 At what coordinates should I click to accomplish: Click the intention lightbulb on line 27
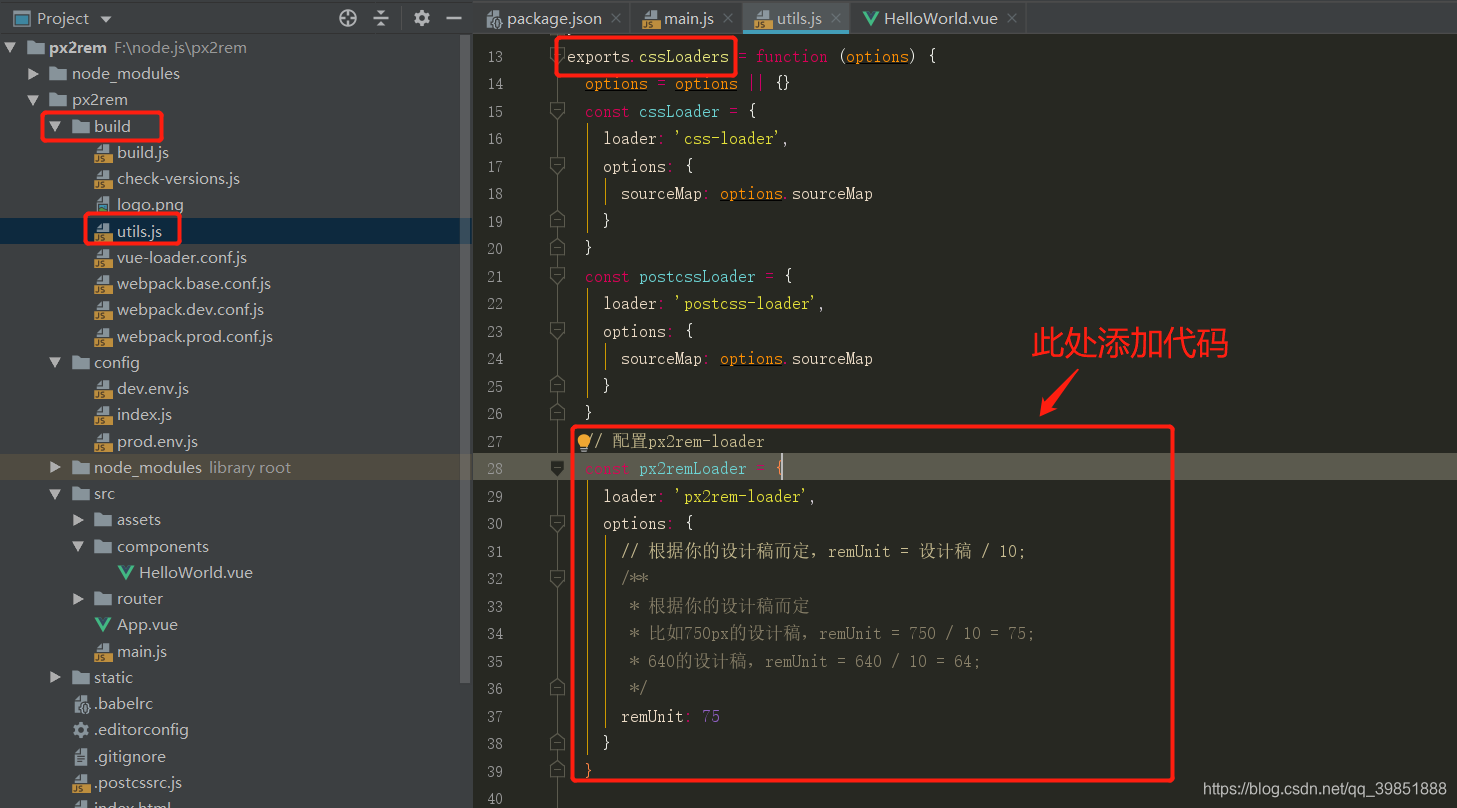tap(584, 441)
